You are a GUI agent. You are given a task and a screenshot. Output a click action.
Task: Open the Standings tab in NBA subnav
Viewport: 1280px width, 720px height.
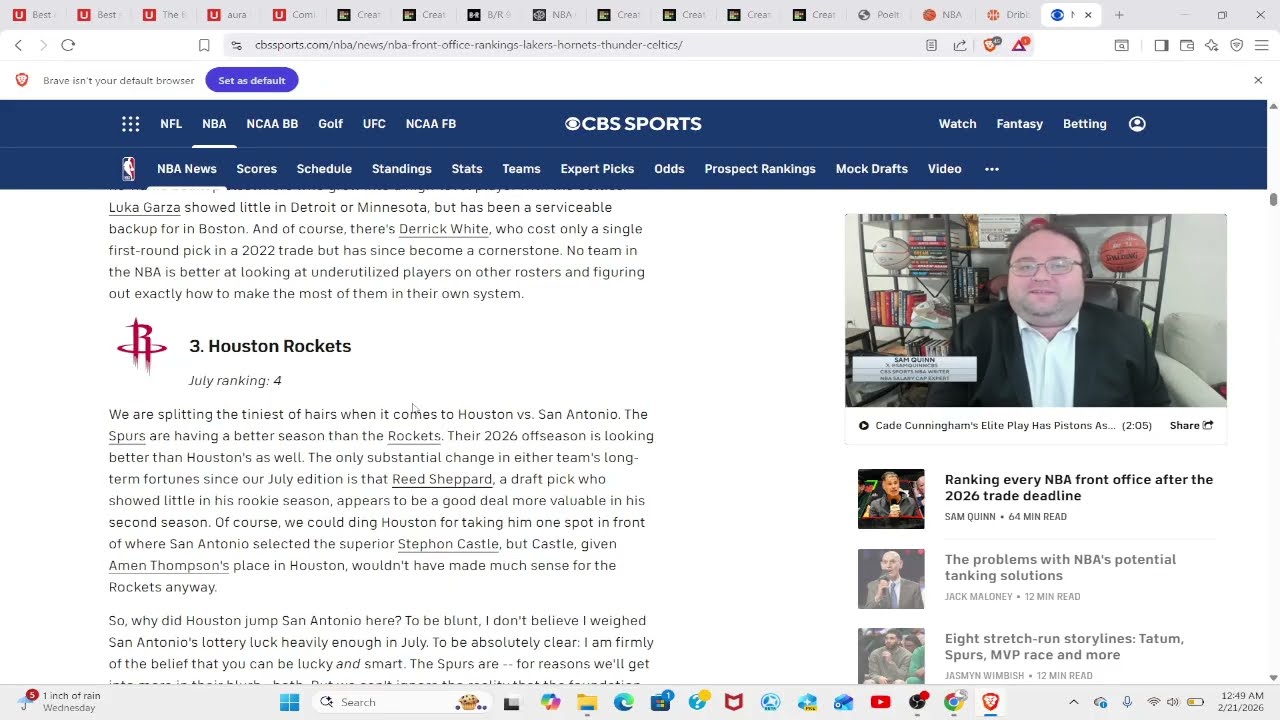401,169
